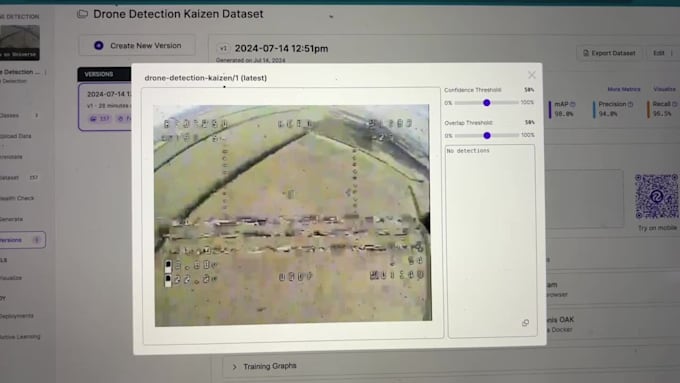The image size is (680, 383).
Task: Open Deployments in the sidebar
Action: point(16,316)
